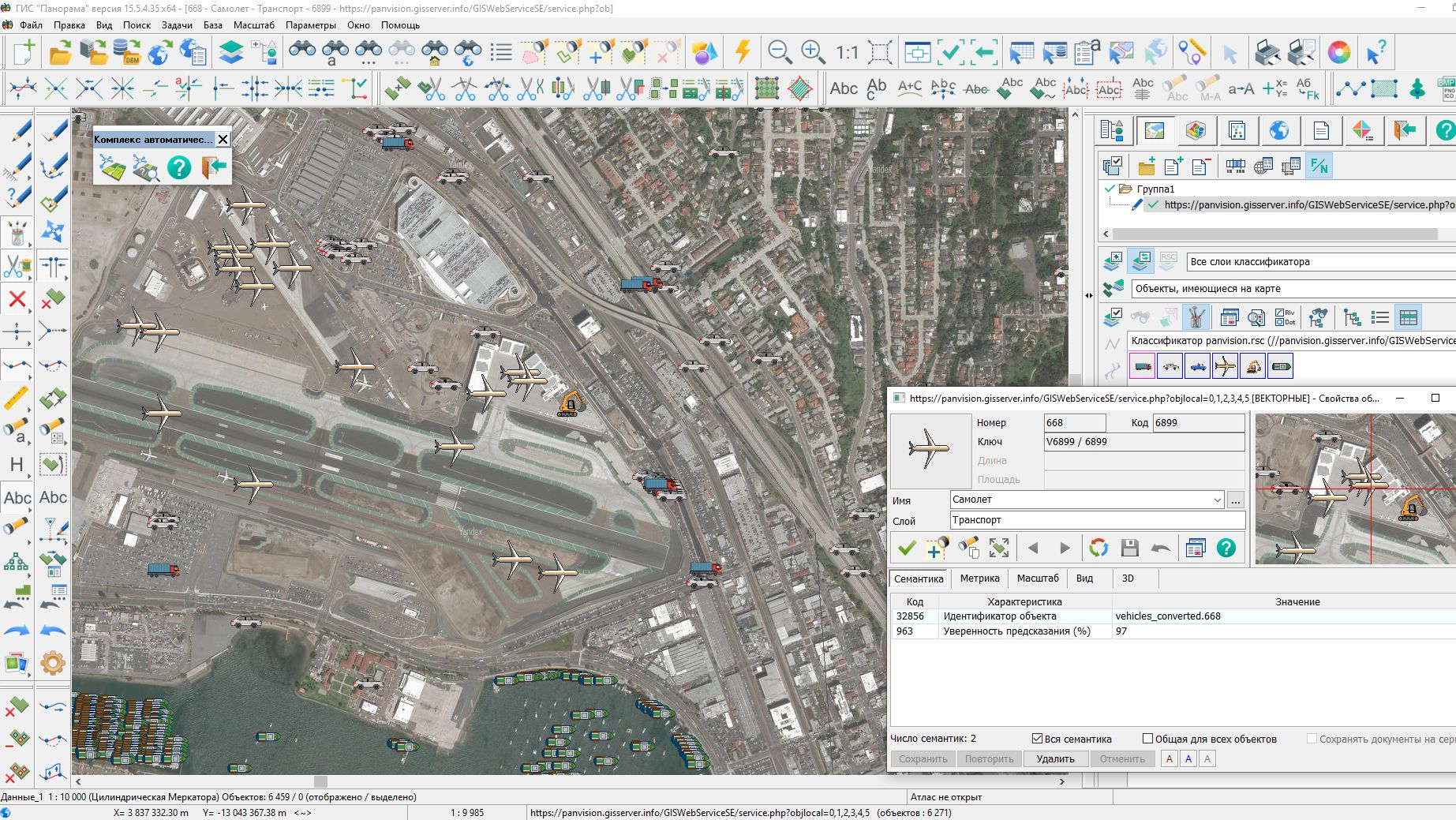1456x820 pixels.
Task: Uncheck the 'Вся семантика' checkbox
Action: [1038, 739]
